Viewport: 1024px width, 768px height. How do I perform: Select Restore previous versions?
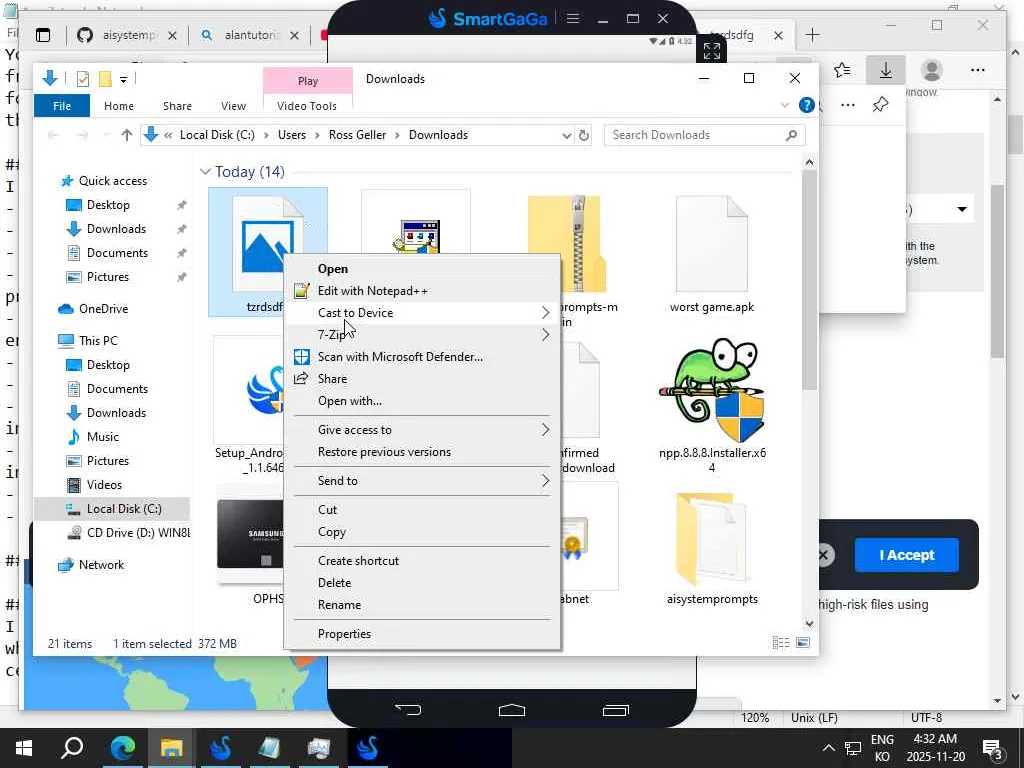(x=384, y=452)
